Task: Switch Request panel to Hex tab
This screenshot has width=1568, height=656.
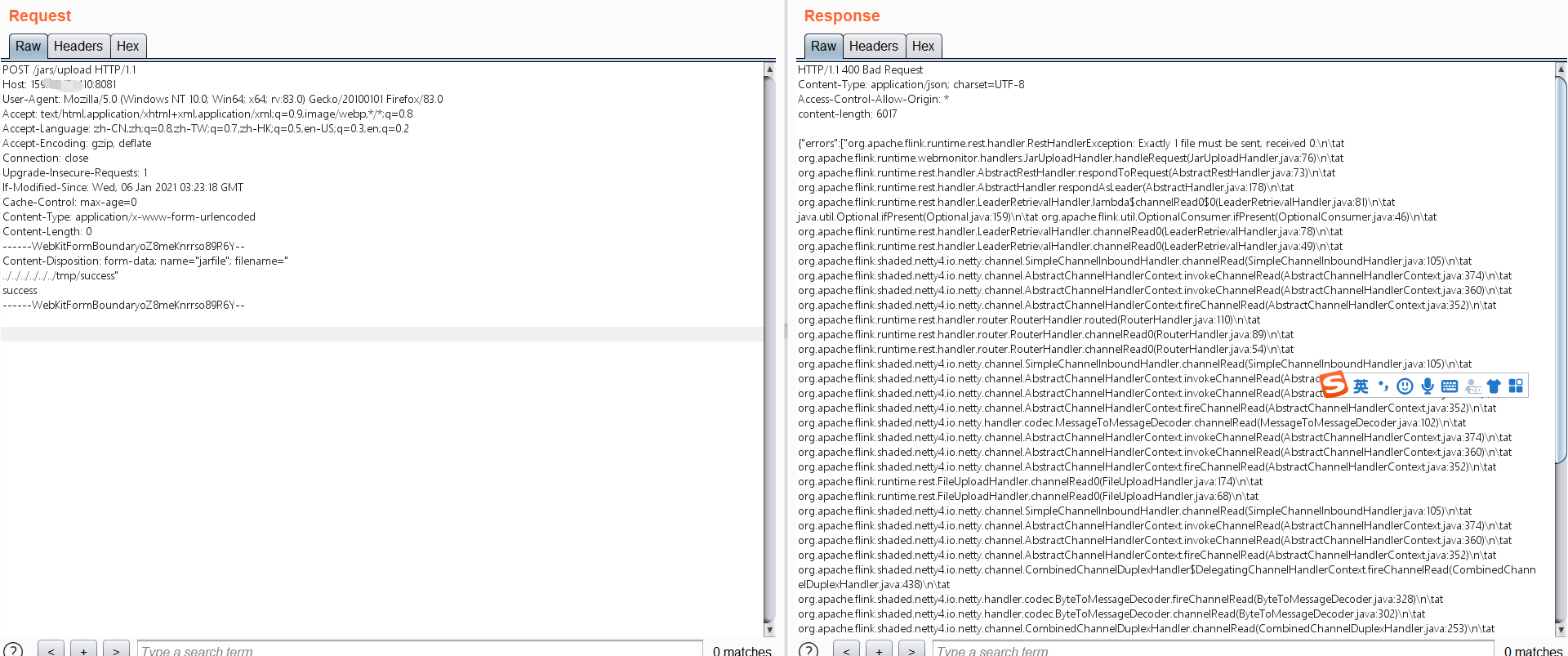Action: (x=127, y=47)
